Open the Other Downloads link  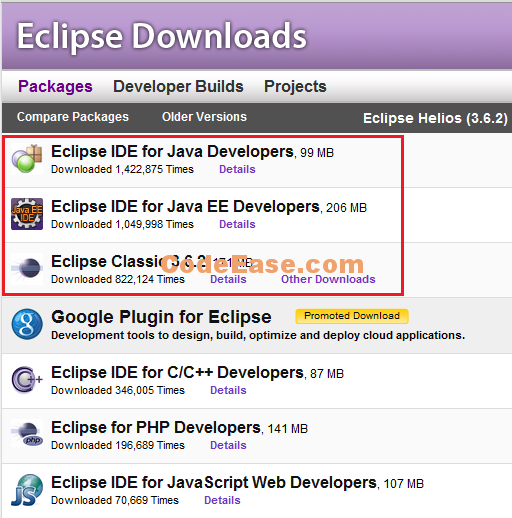(x=328, y=279)
